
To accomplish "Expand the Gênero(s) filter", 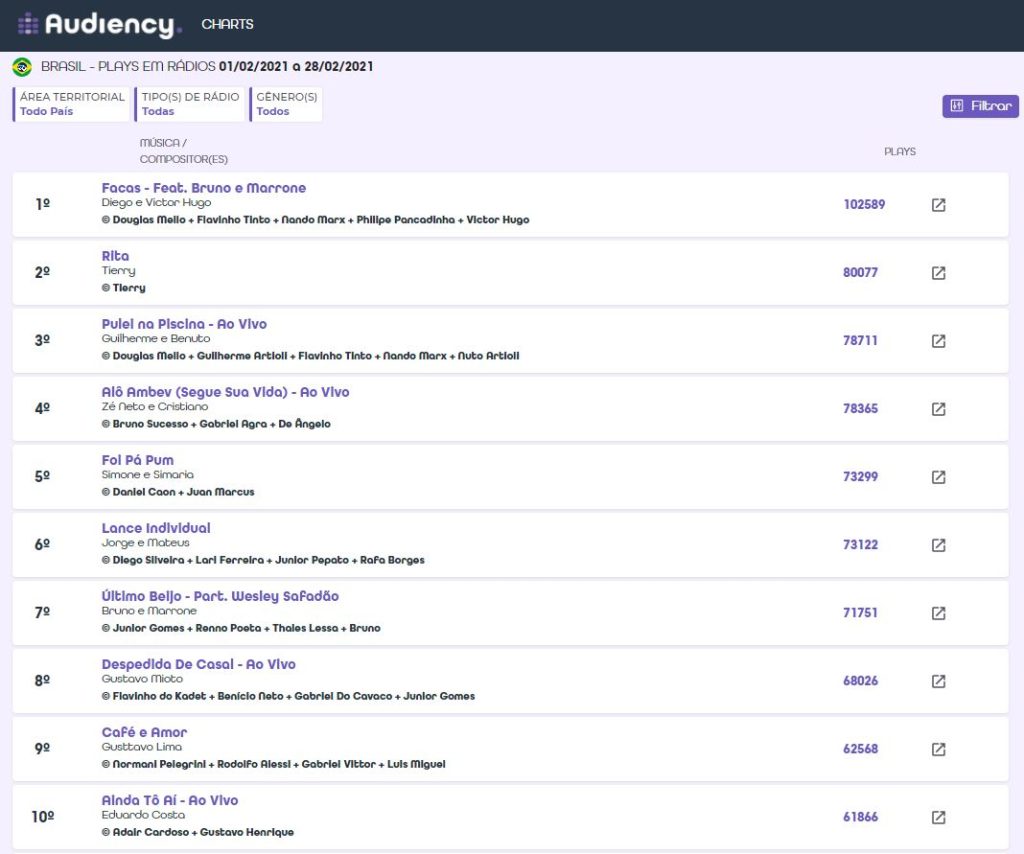I will coord(286,104).
